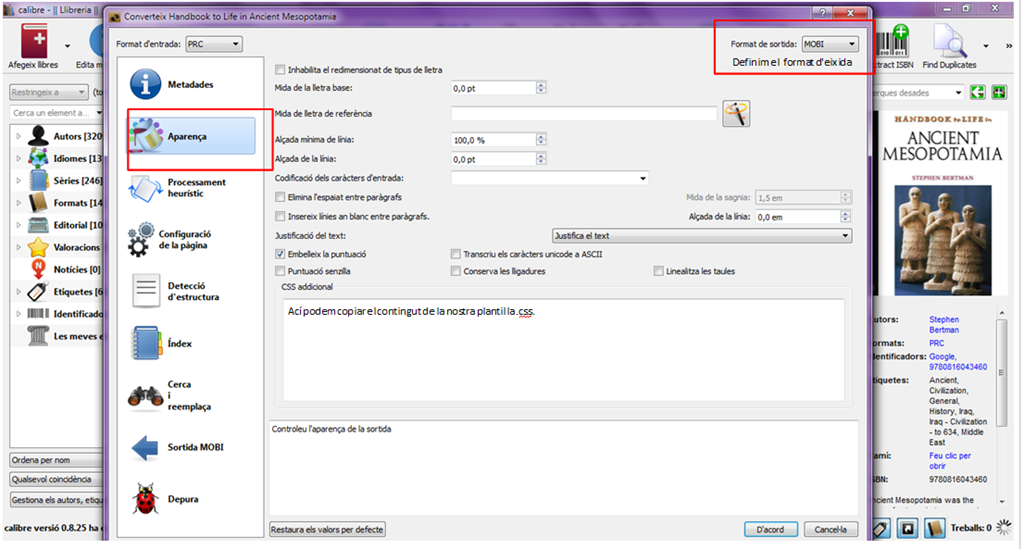Click the D'acord button
1024x549 pixels.
[771, 529]
